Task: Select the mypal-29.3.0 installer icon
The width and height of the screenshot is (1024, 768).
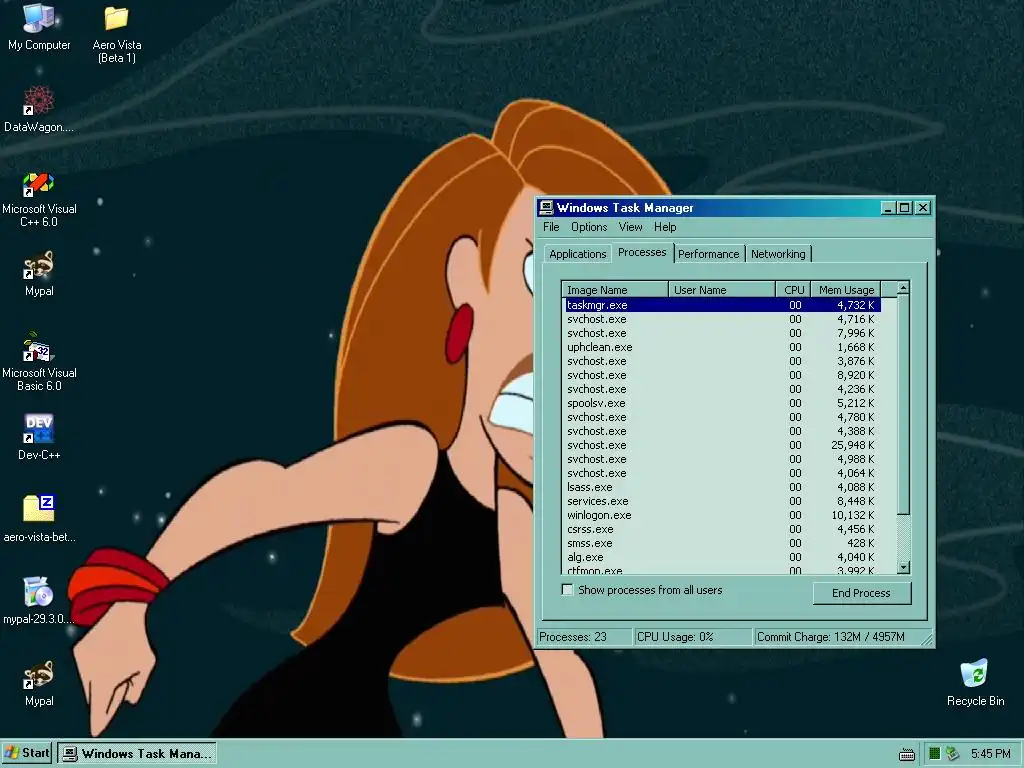Action: 39,601
